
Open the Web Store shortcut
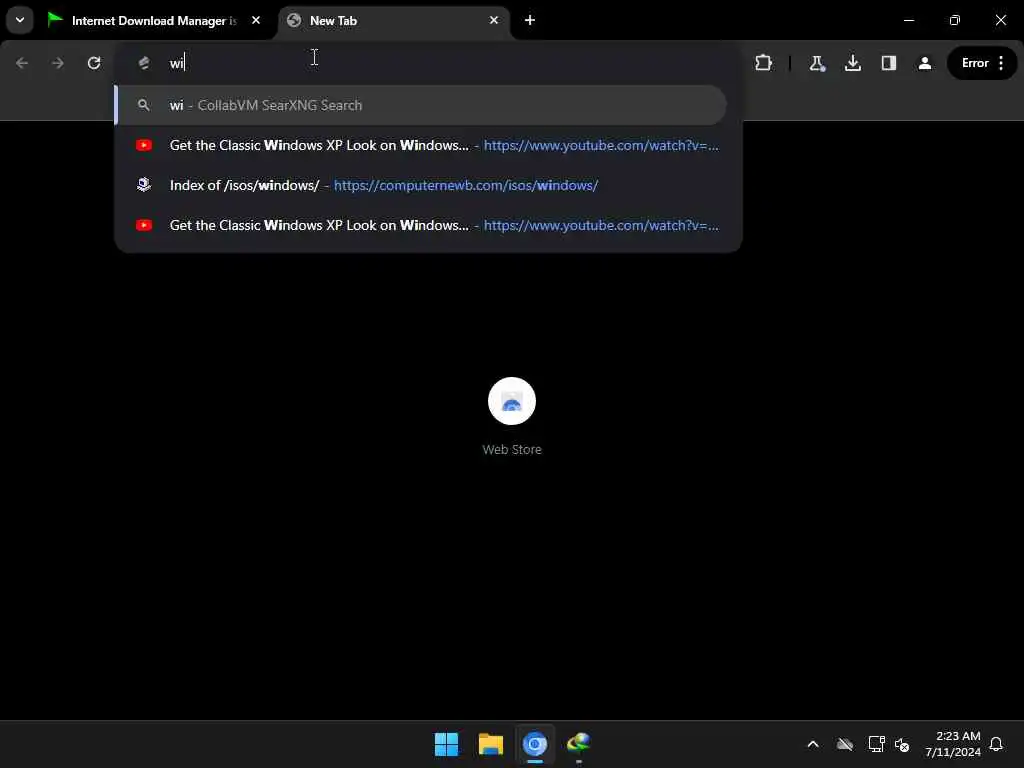coord(511,401)
